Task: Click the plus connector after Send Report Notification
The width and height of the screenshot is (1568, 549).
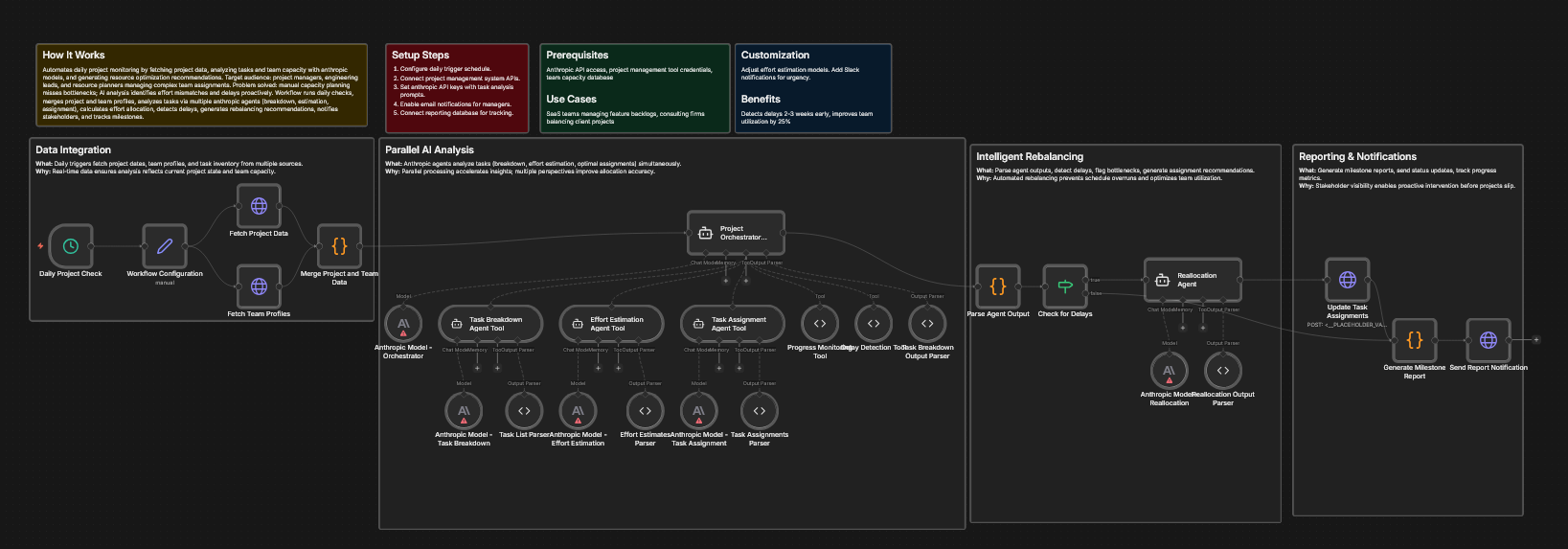Action: click(x=1536, y=340)
